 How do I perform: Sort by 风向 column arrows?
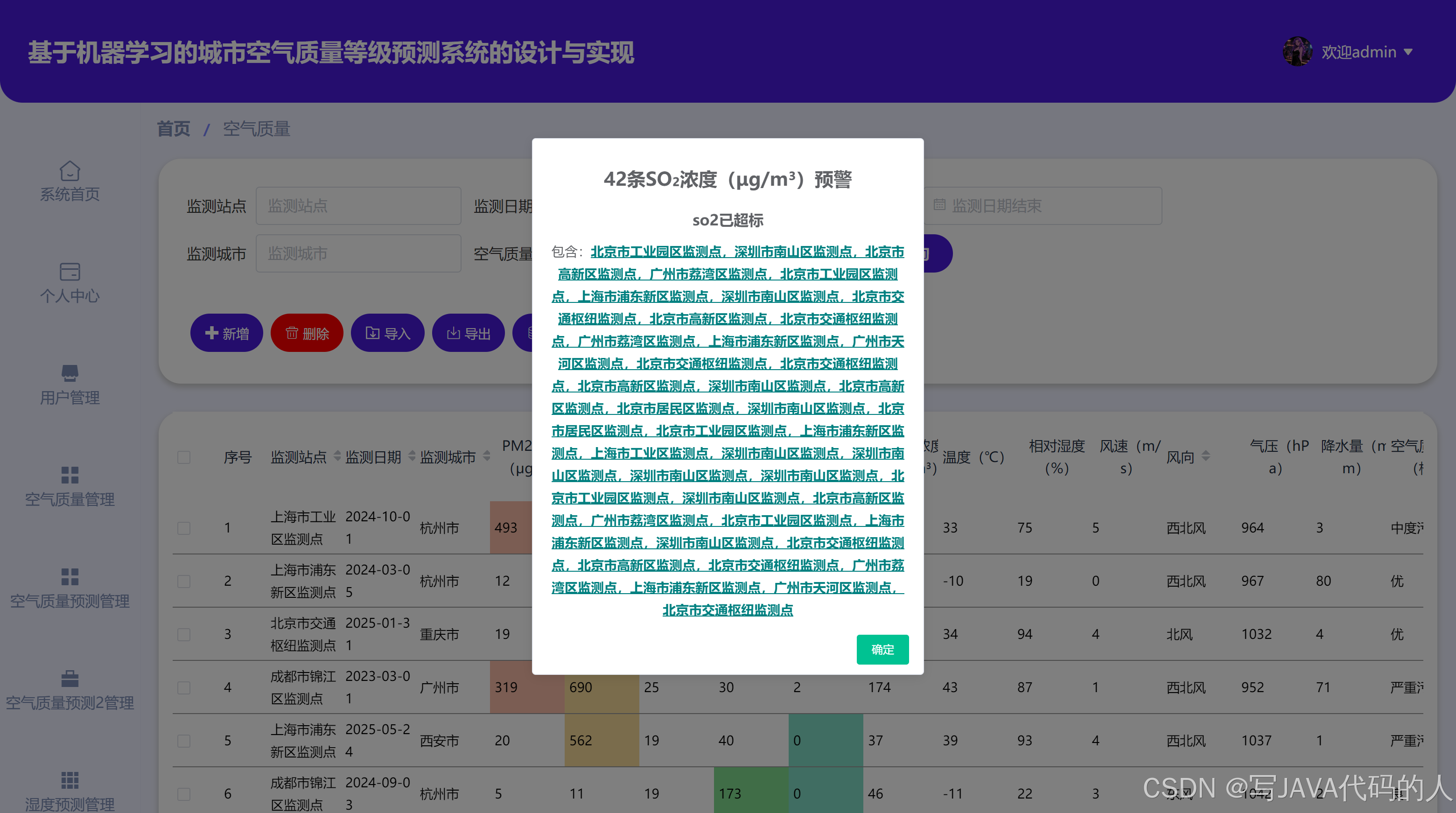1205,456
